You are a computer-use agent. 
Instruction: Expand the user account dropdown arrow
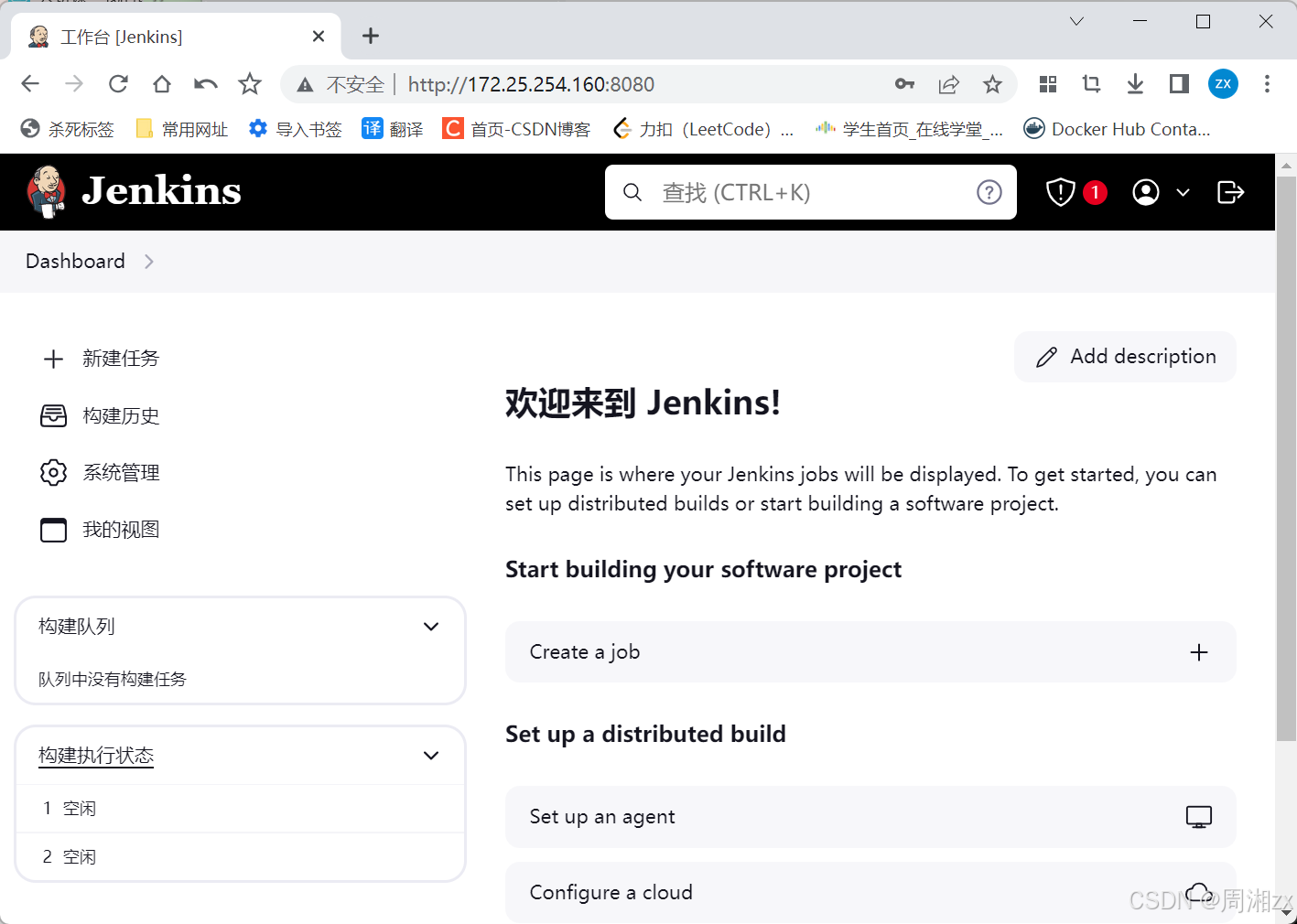[x=1183, y=192]
